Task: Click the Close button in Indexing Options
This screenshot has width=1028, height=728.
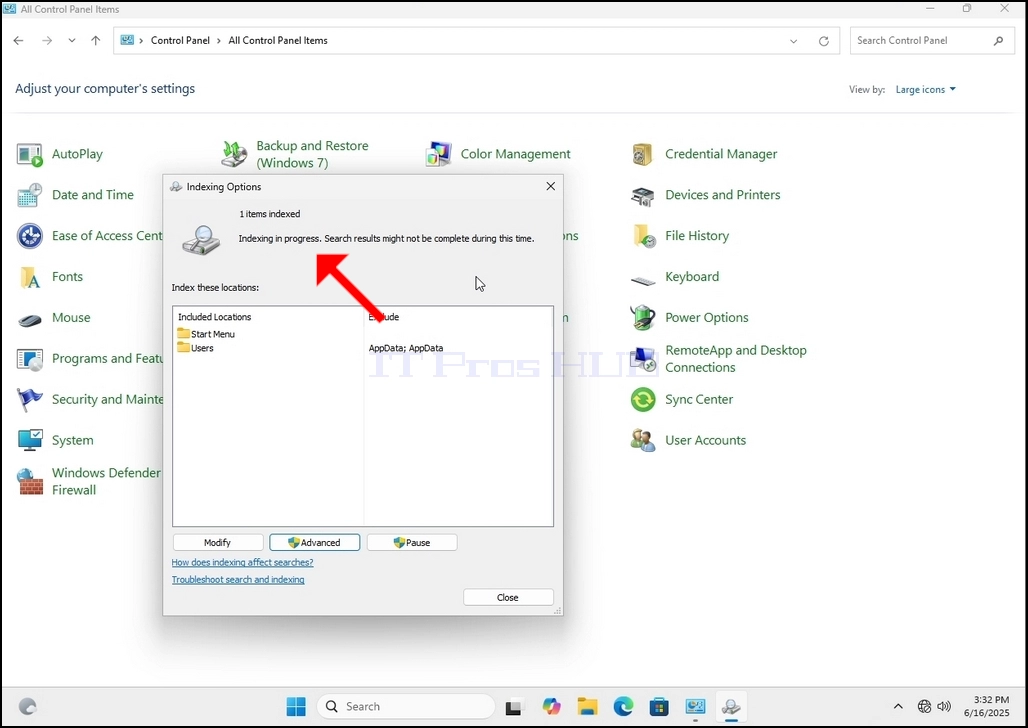Action: click(x=508, y=597)
